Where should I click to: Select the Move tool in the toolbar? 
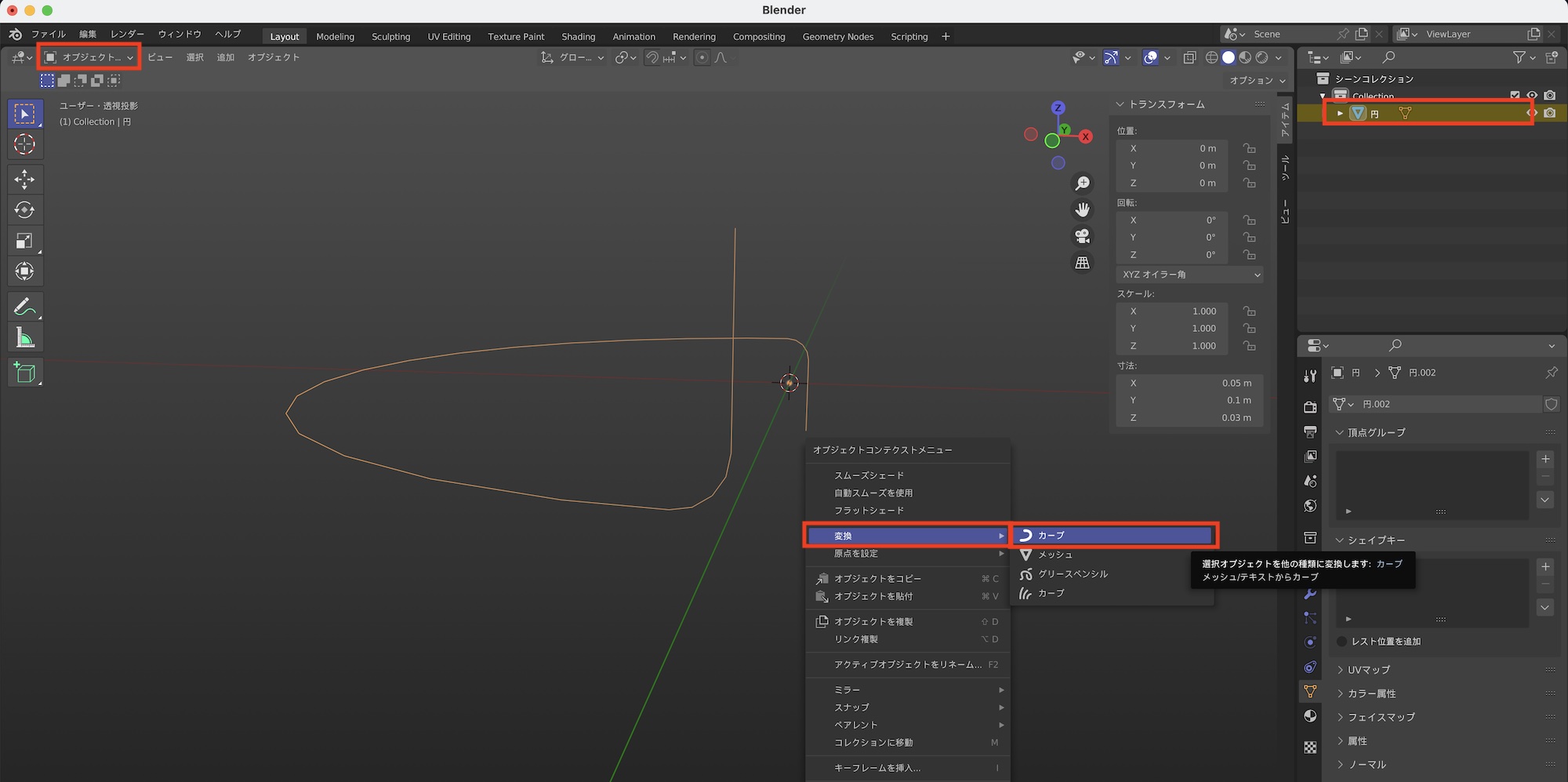(24, 180)
